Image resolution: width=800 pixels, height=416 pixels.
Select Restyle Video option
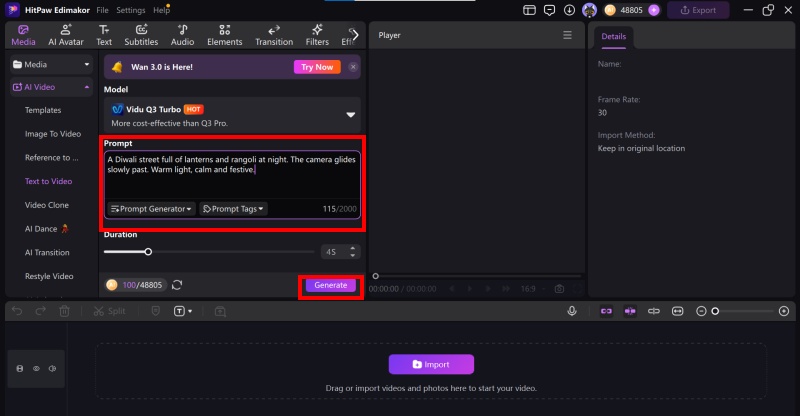click(x=49, y=276)
